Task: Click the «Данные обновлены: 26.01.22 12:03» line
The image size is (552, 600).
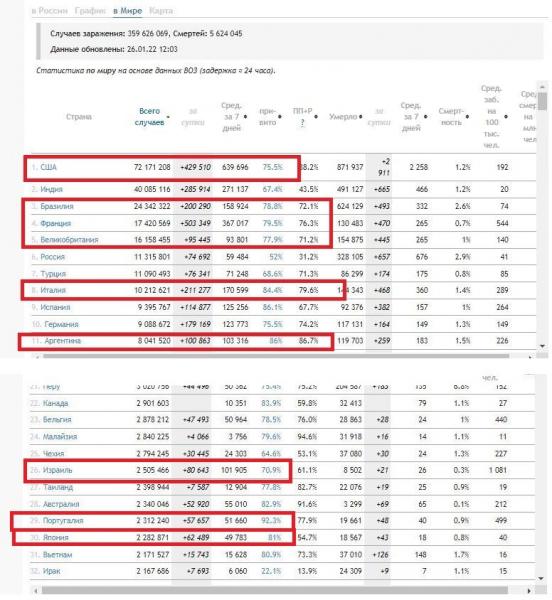Action: click(114, 49)
